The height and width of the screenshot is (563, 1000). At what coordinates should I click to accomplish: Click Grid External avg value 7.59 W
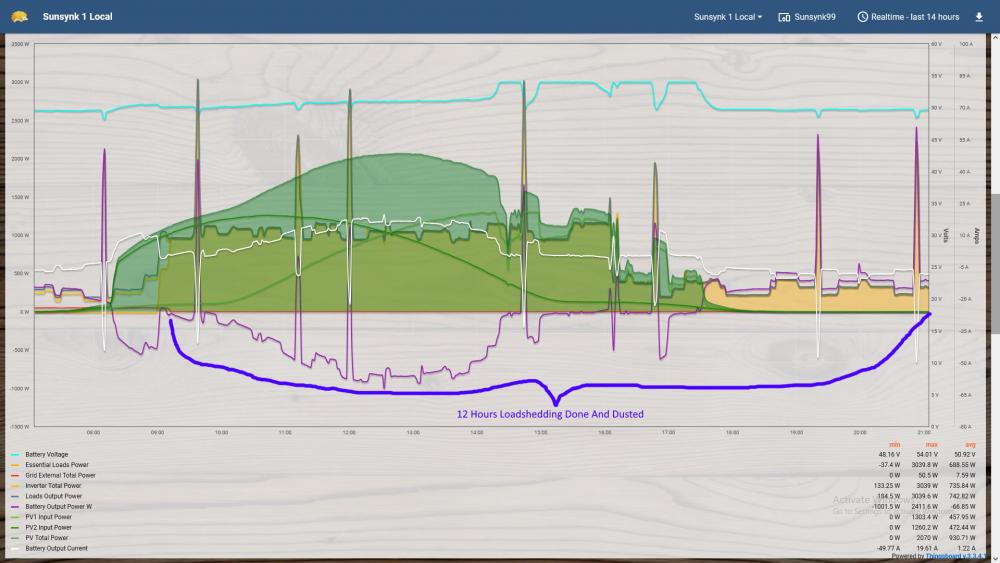(x=966, y=475)
